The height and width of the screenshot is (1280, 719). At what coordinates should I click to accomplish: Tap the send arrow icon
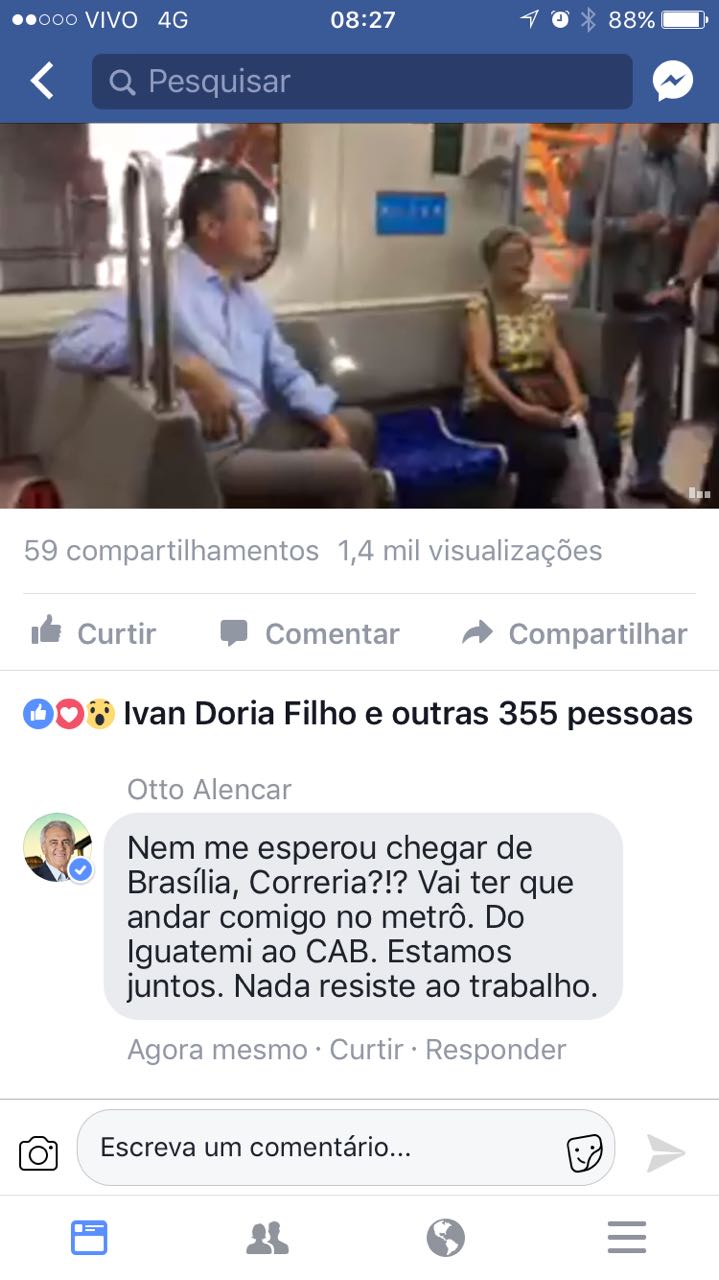[x=665, y=1152]
